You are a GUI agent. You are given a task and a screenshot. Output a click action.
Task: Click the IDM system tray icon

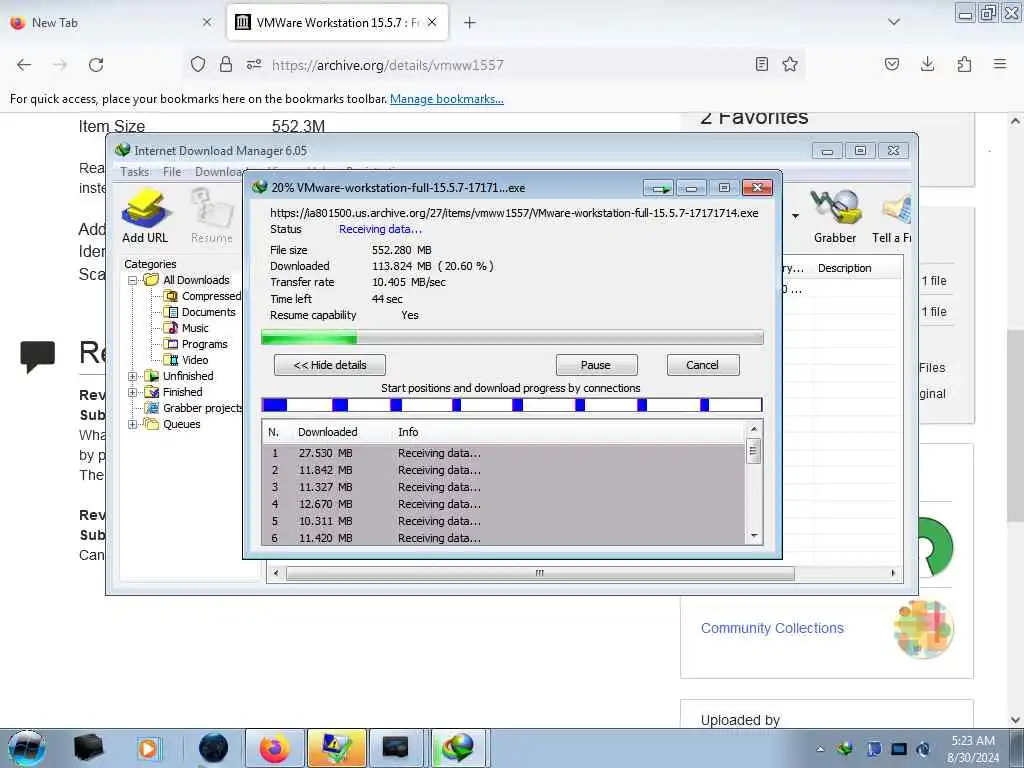846,749
